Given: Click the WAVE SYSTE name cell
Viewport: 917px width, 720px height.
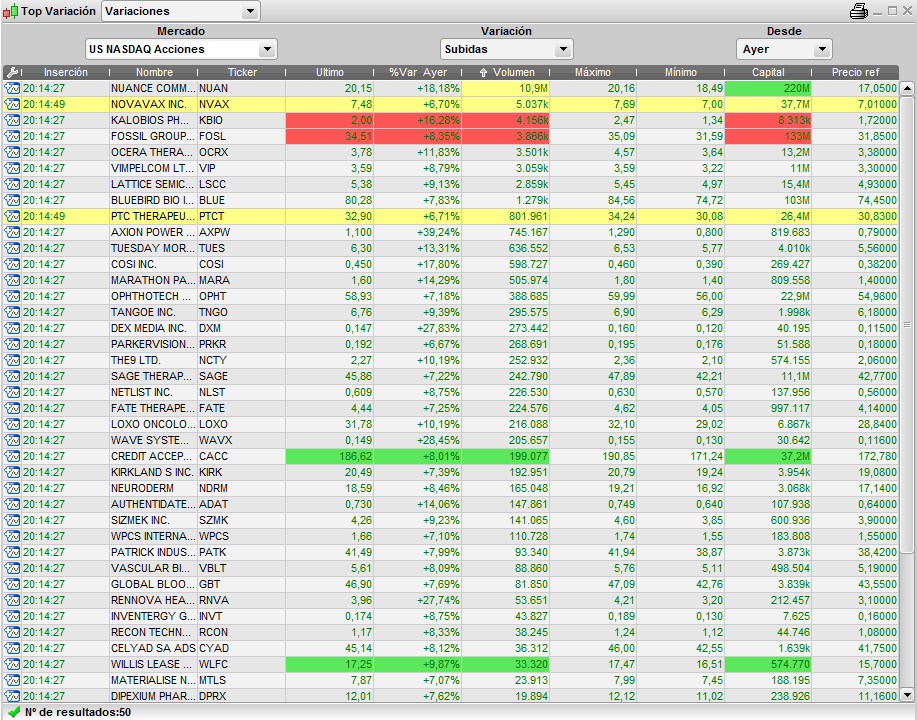Looking at the screenshot, I should pyautogui.click(x=153, y=440).
